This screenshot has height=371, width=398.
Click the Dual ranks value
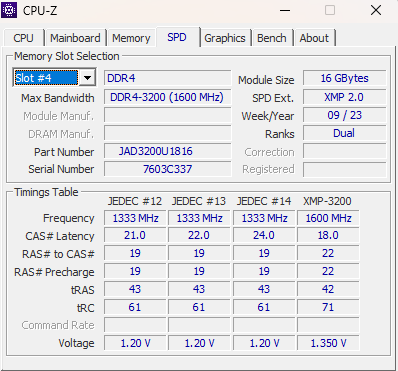tap(344, 133)
